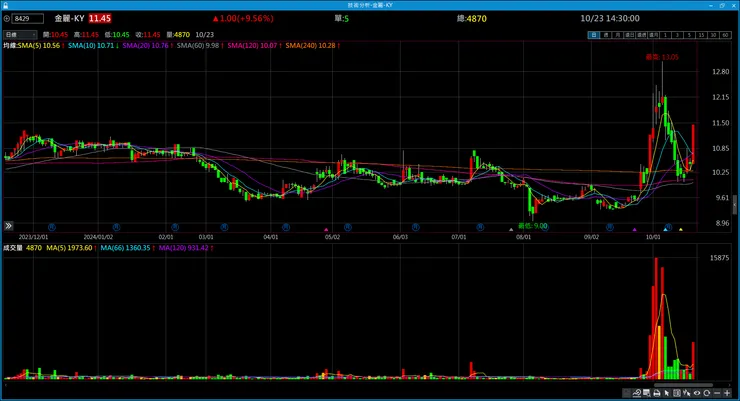This screenshot has width=740, height=401.
Task: Click the volume MA(5) 1973.60 label
Action: tap(69, 248)
